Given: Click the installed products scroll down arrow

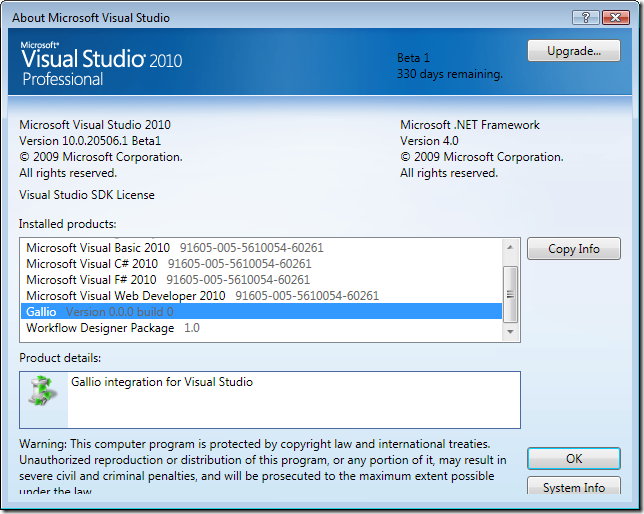Looking at the screenshot, I should click(510, 331).
